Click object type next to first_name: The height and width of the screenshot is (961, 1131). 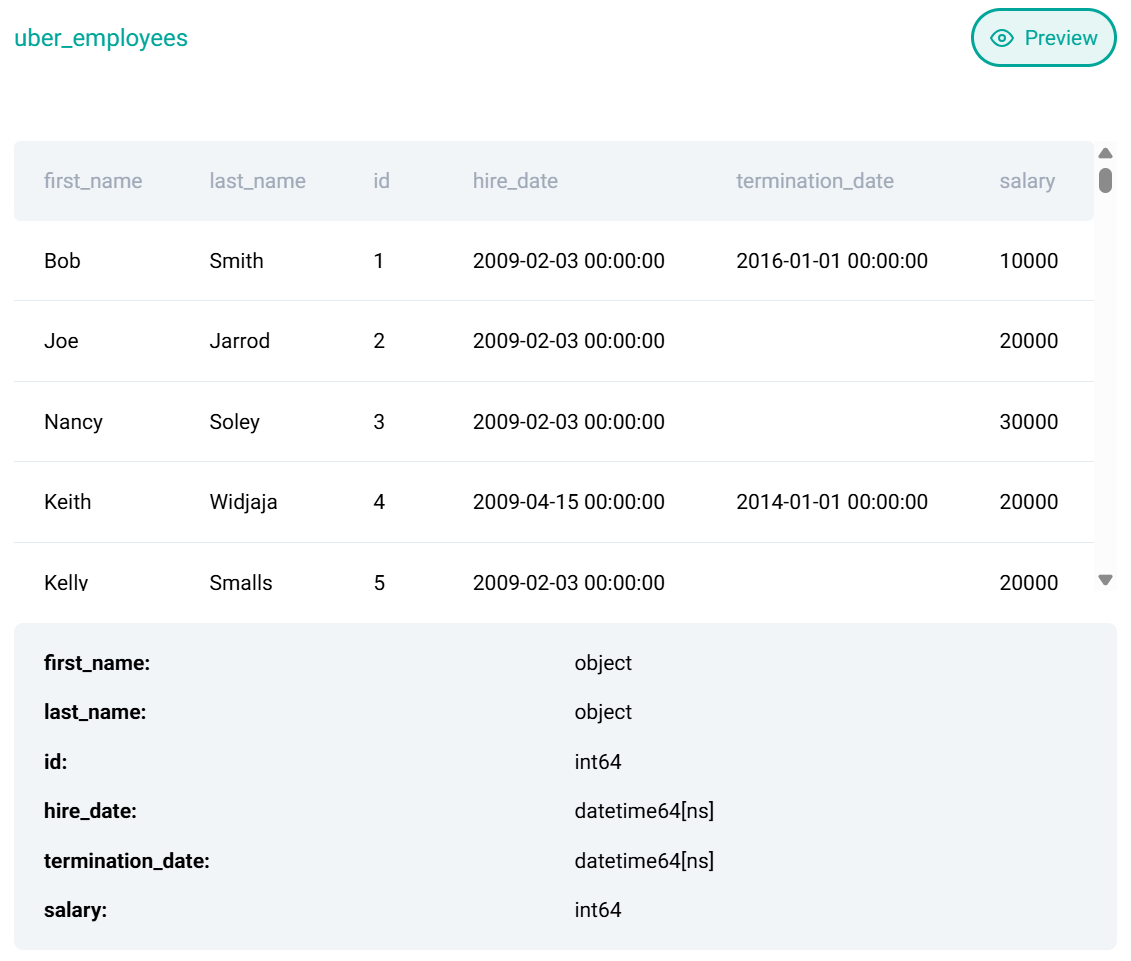(603, 662)
